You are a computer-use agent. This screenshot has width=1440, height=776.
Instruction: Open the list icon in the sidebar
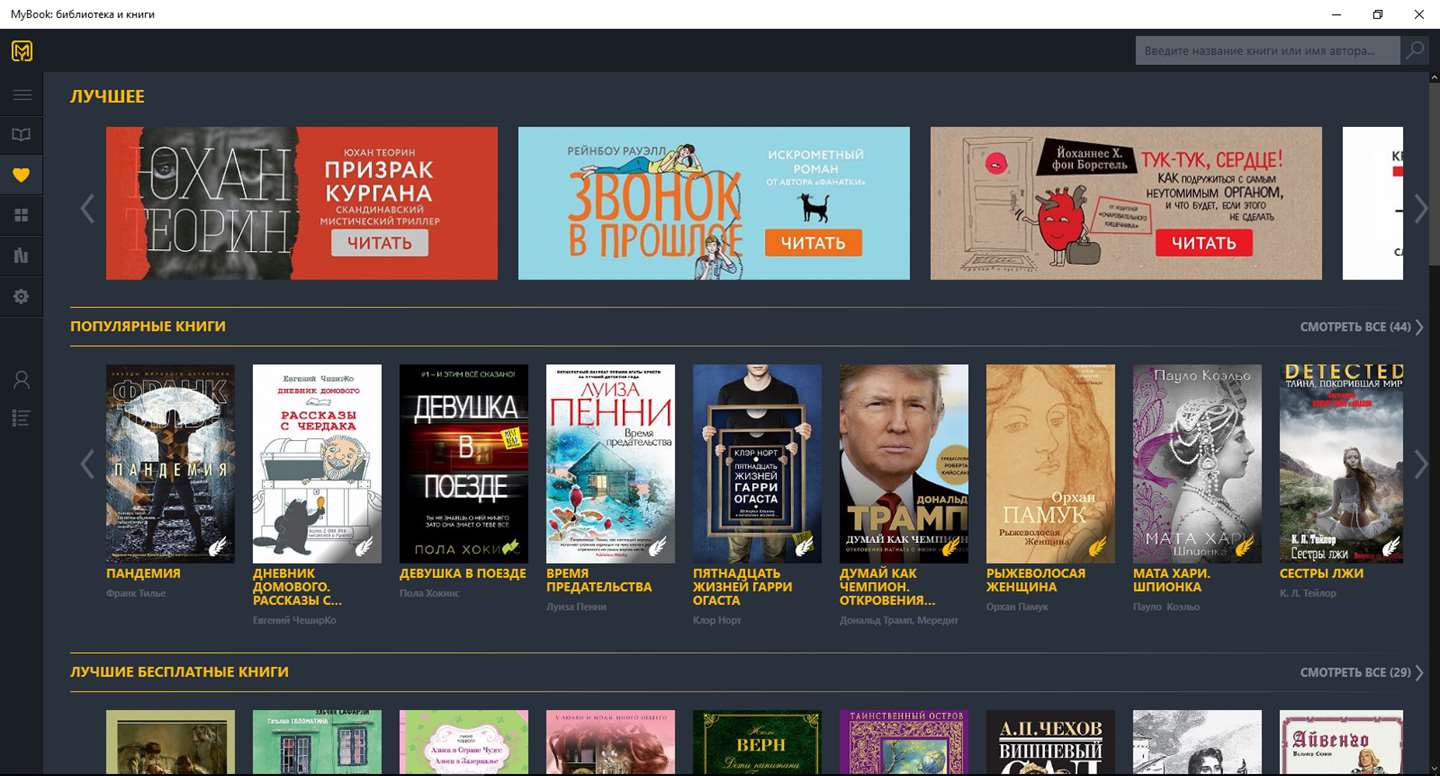[x=22, y=418]
